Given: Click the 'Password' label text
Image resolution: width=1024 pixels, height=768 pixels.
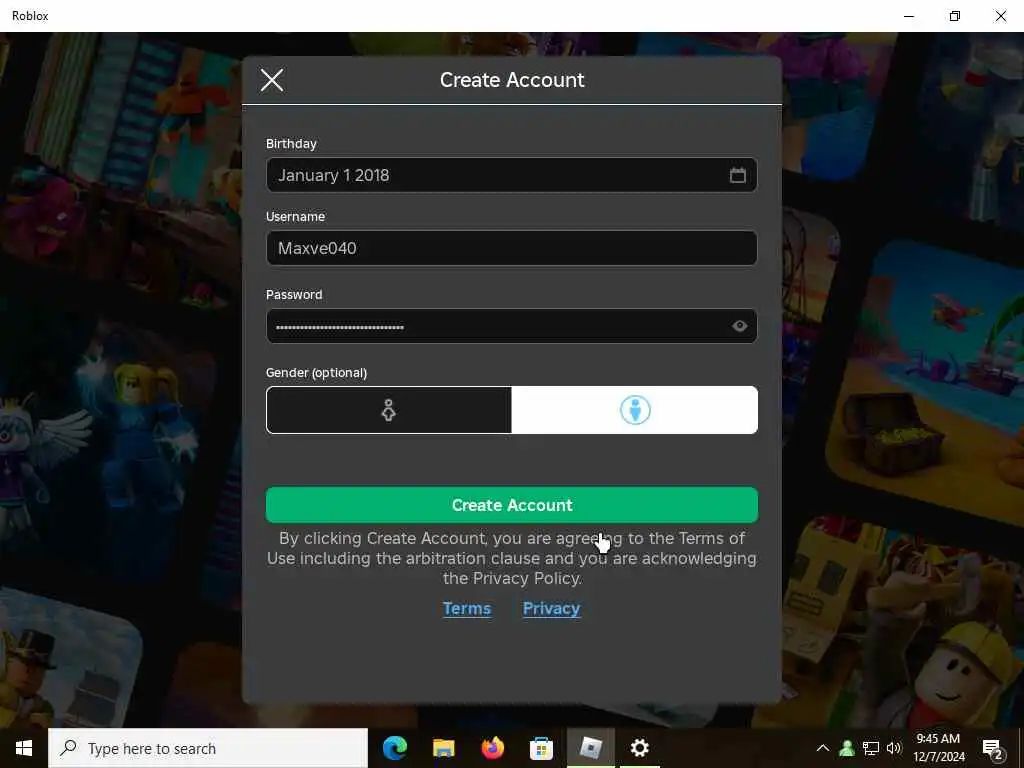Looking at the screenshot, I should coord(294,295).
